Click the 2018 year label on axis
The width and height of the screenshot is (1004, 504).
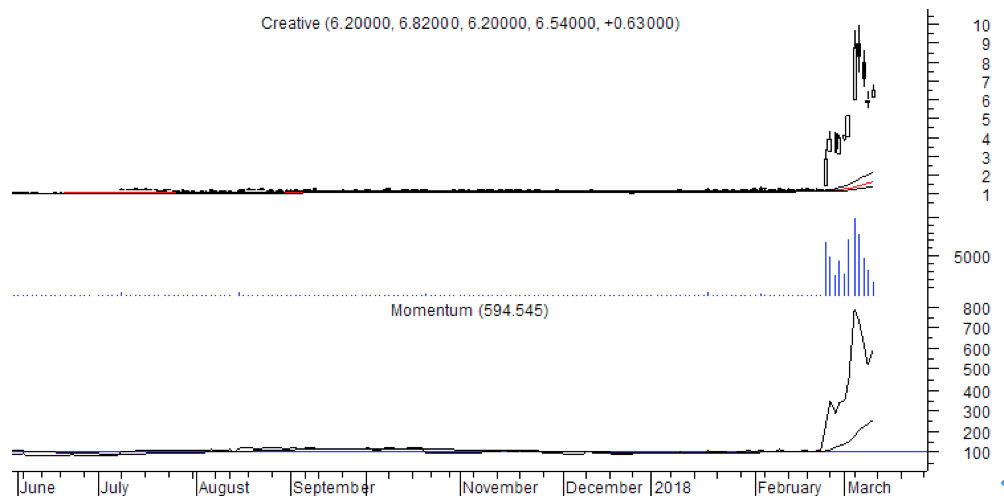point(673,488)
